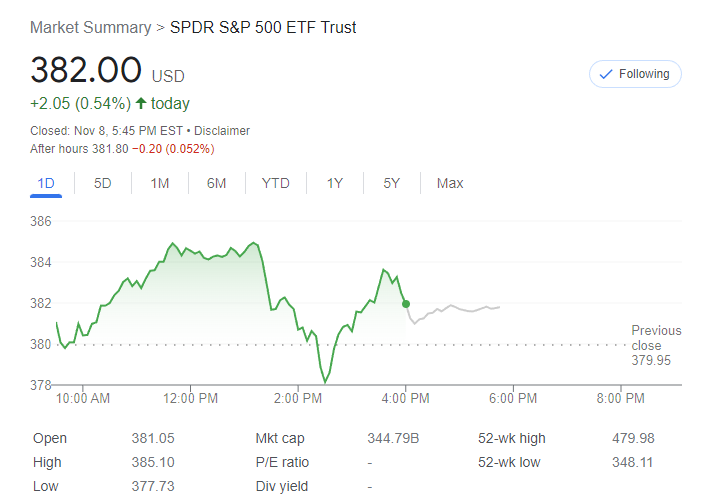
Task: Toggle the Following button
Action: 636,74
